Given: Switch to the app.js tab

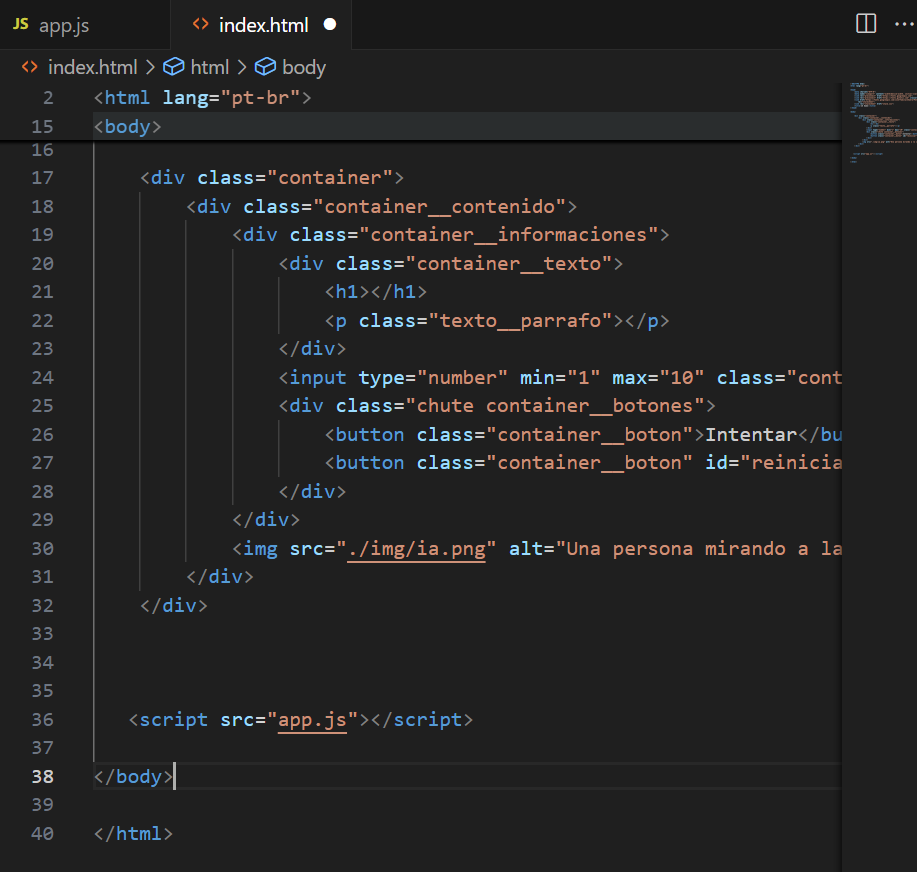Looking at the screenshot, I should [64, 25].
